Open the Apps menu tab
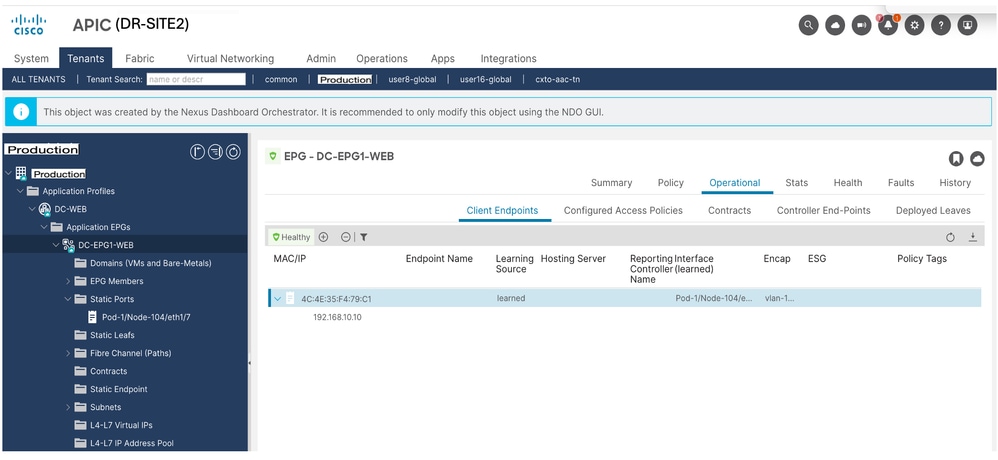The height and width of the screenshot is (460, 998). tap(442, 59)
